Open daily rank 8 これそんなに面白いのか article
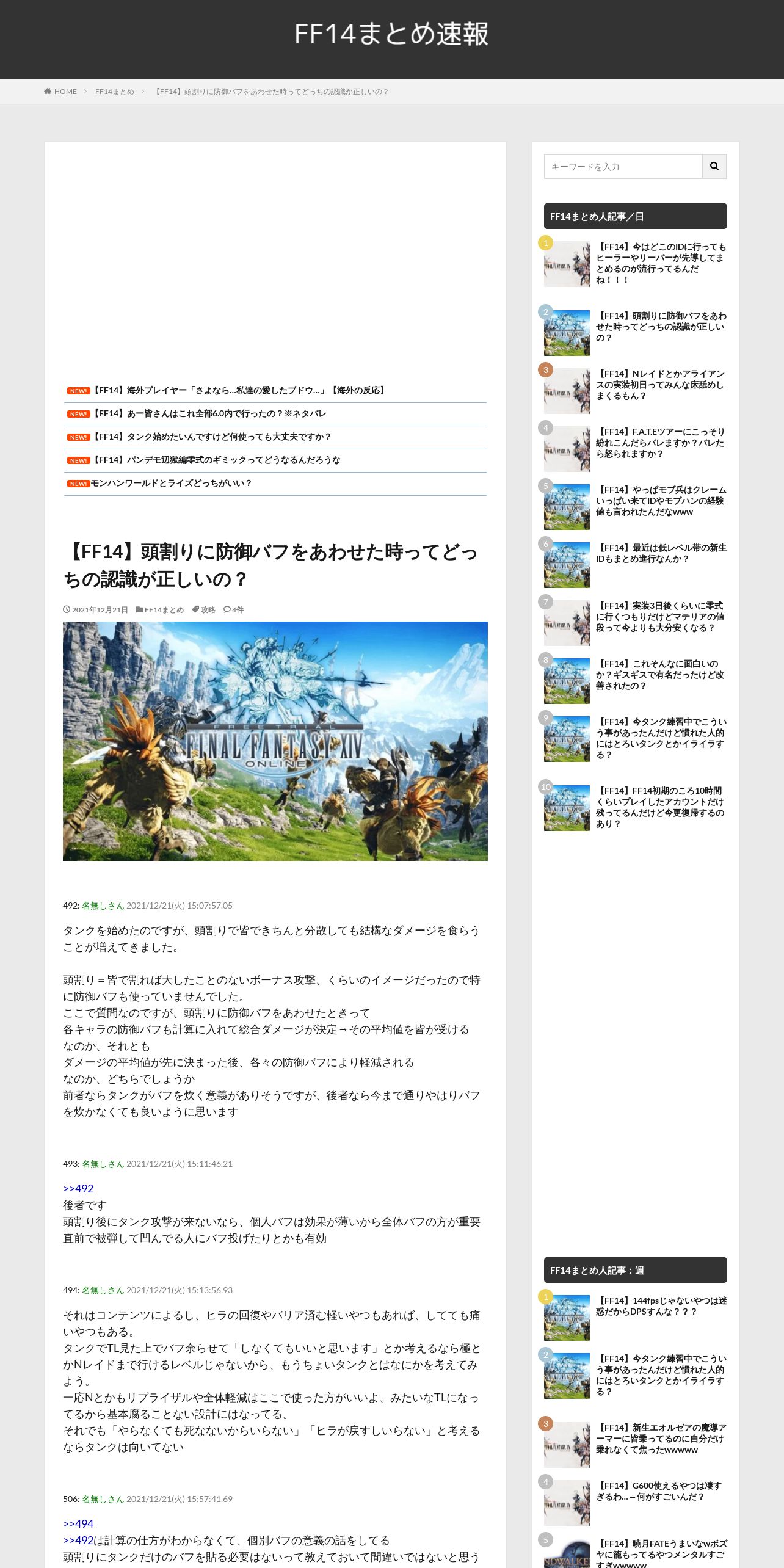The height and width of the screenshot is (1568, 784). tap(661, 675)
